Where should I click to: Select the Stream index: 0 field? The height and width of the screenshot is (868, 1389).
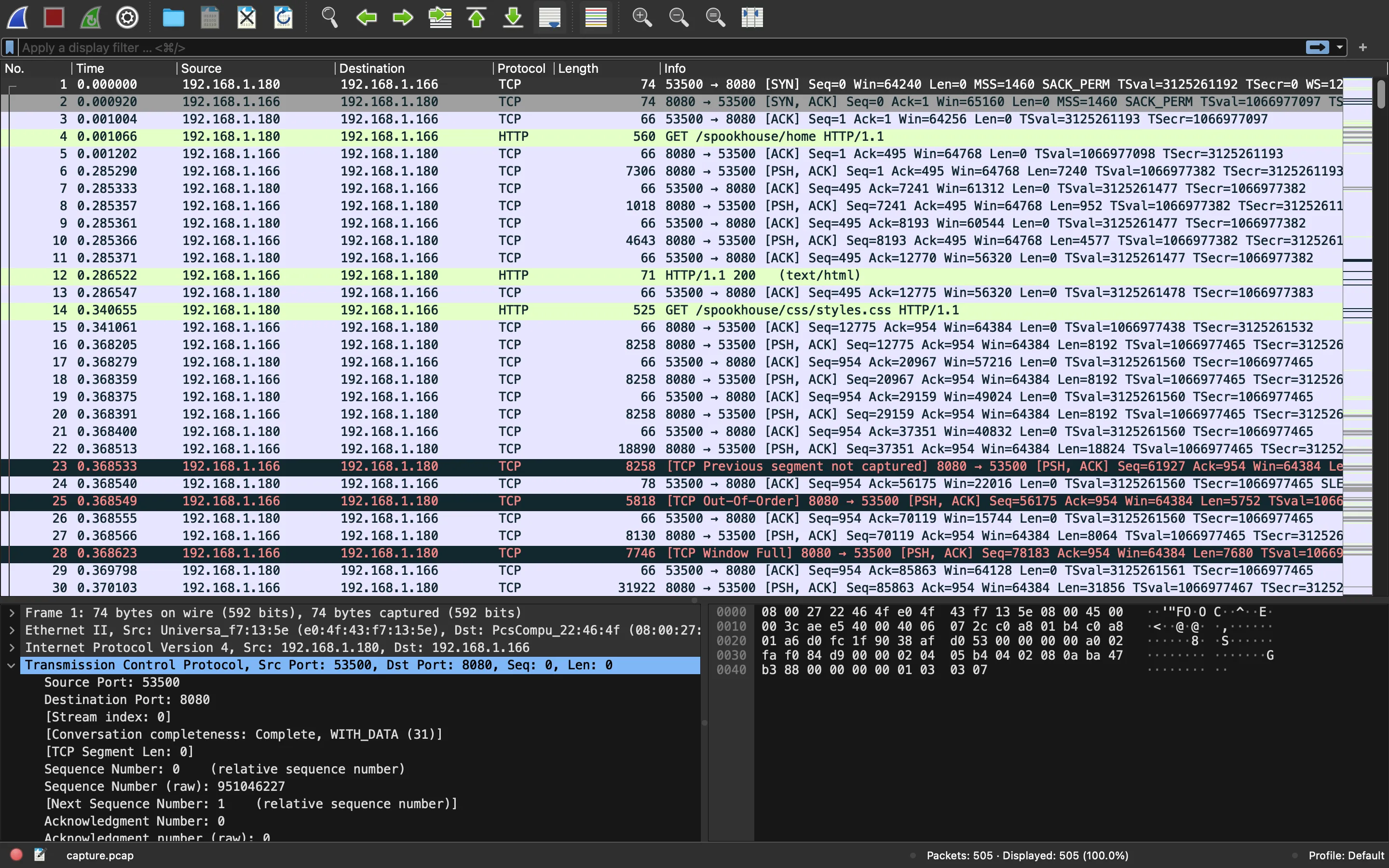(108, 717)
